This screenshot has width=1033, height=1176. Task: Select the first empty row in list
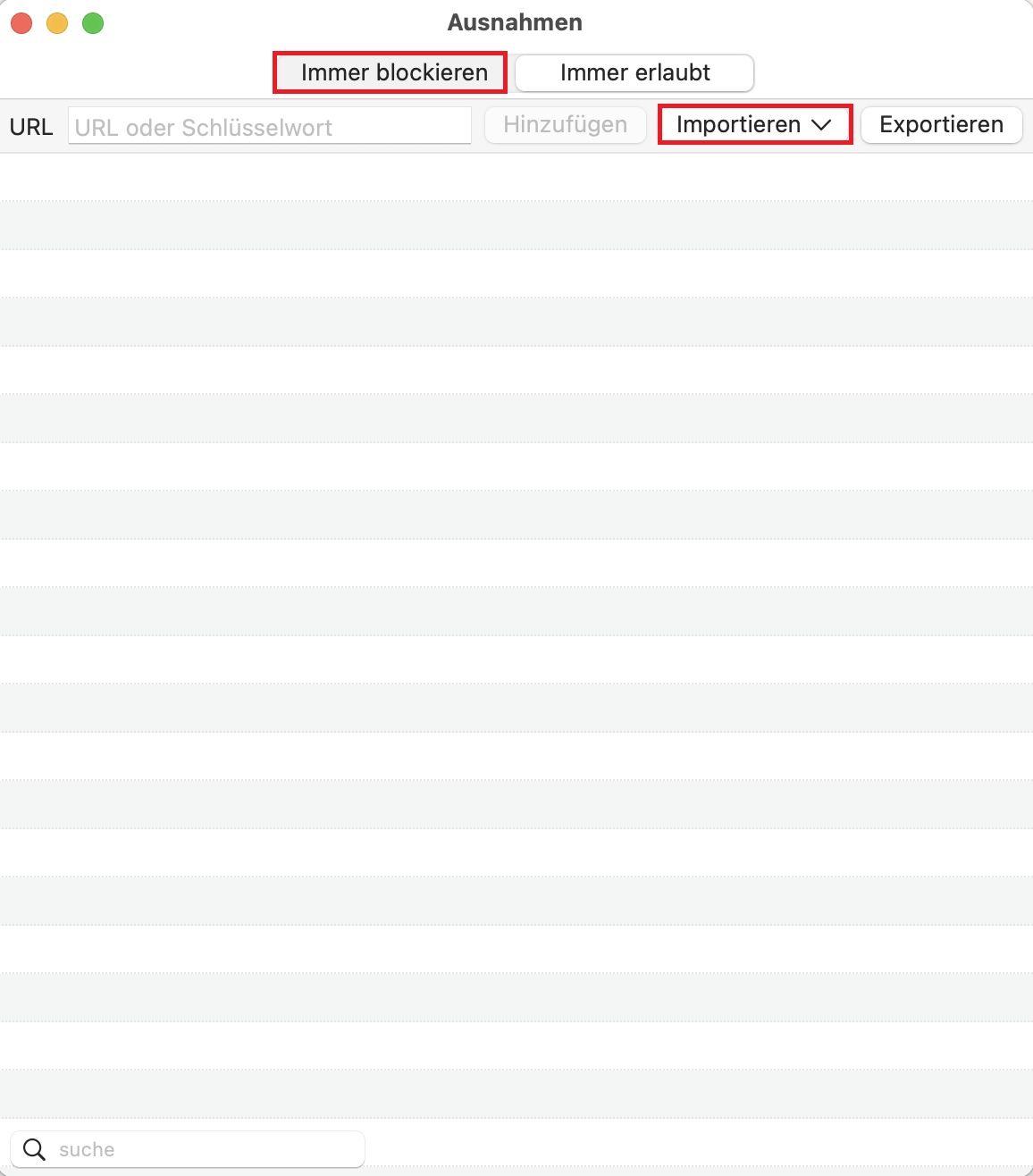[x=516, y=177]
